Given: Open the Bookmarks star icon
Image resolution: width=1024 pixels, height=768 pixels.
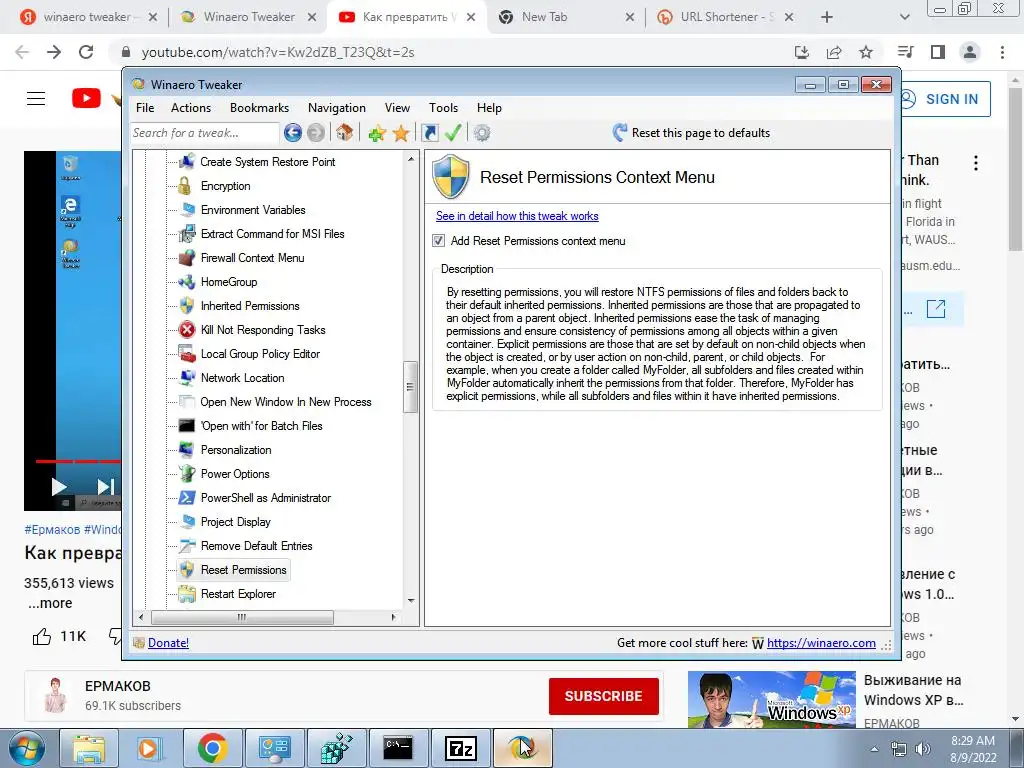Looking at the screenshot, I should point(401,133).
